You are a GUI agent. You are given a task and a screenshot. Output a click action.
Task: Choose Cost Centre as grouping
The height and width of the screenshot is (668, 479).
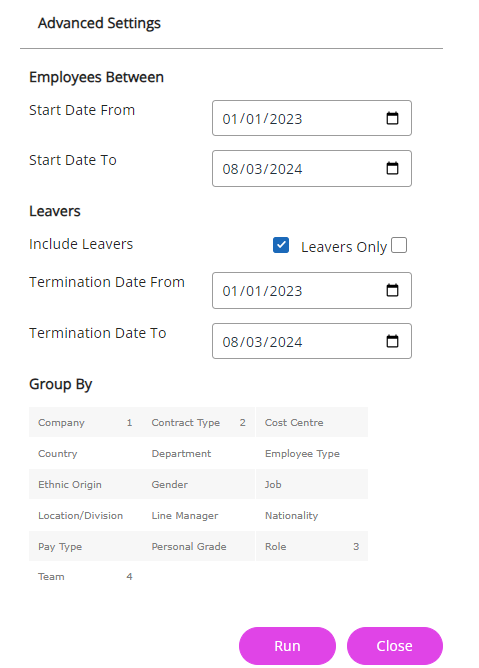click(312, 422)
